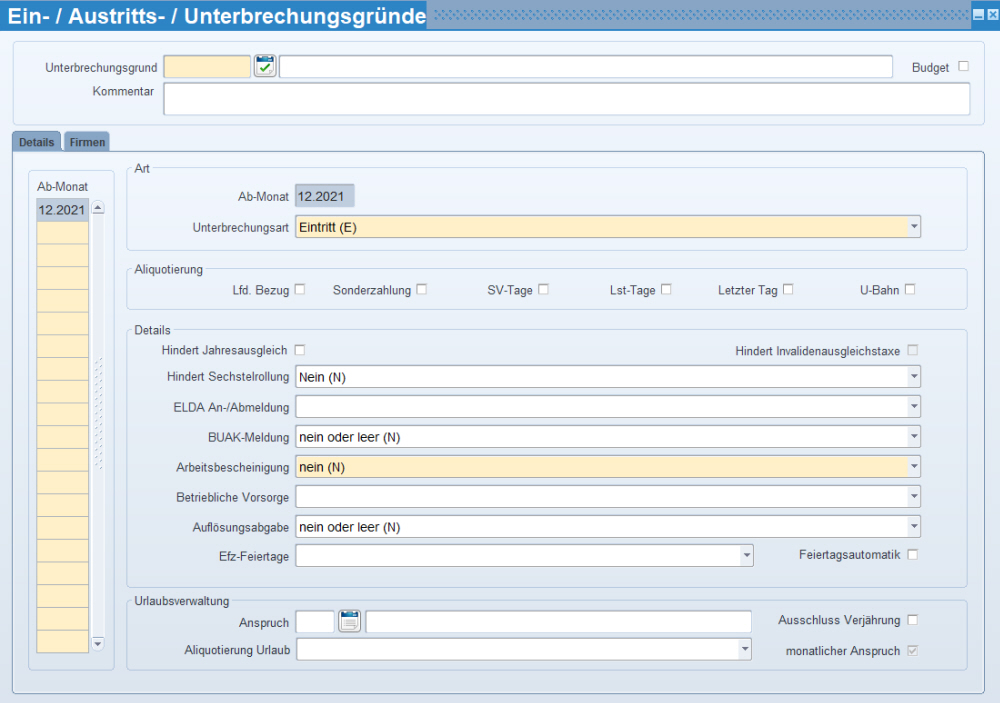Screen dimensions: 1000x703
Task: Toggle Hindert Invalidenausgleichstaxe checkbox
Action: point(913,350)
